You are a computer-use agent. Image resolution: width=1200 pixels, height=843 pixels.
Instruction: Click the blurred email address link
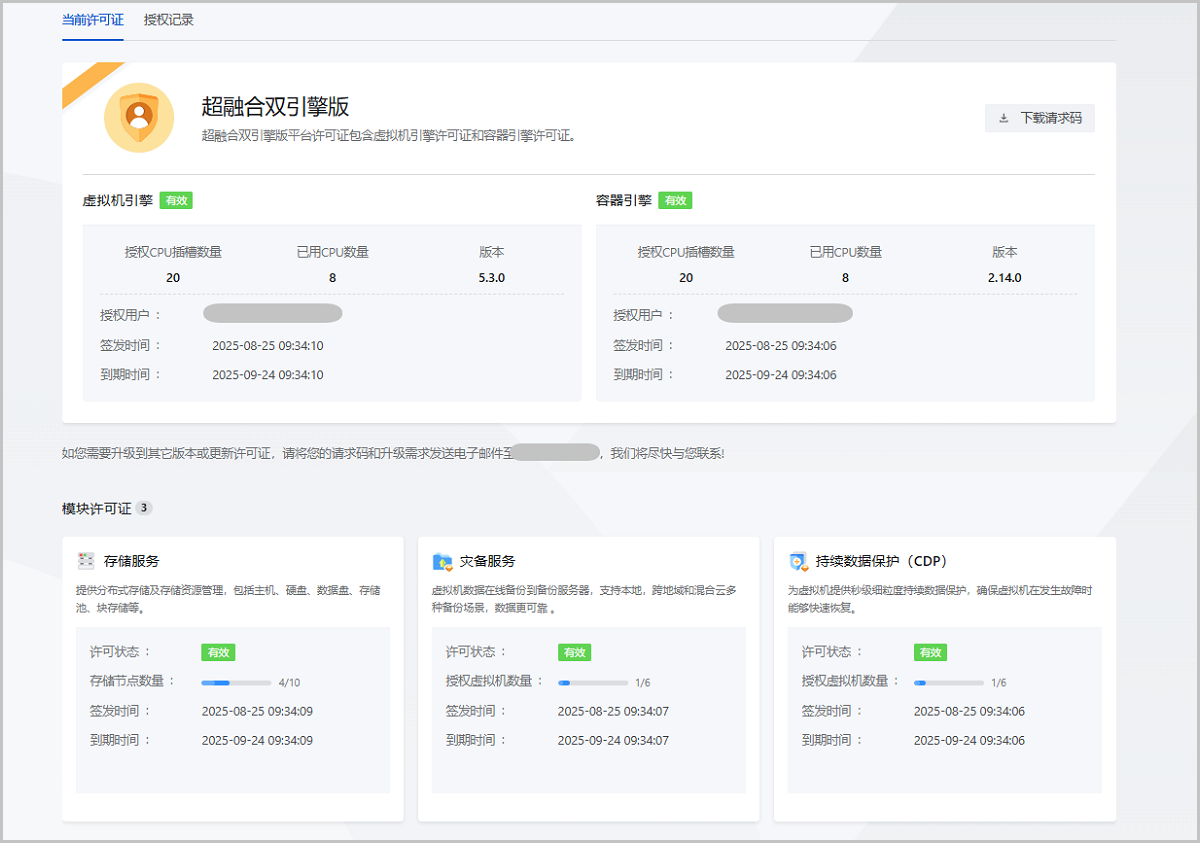point(556,453)
